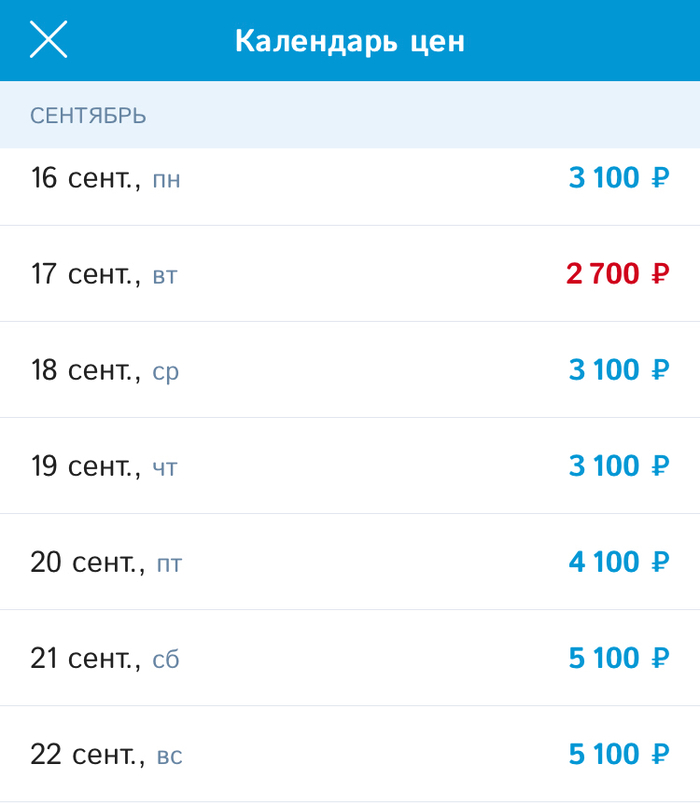Tap the 4 100 ₽ price

pos(618,563)
